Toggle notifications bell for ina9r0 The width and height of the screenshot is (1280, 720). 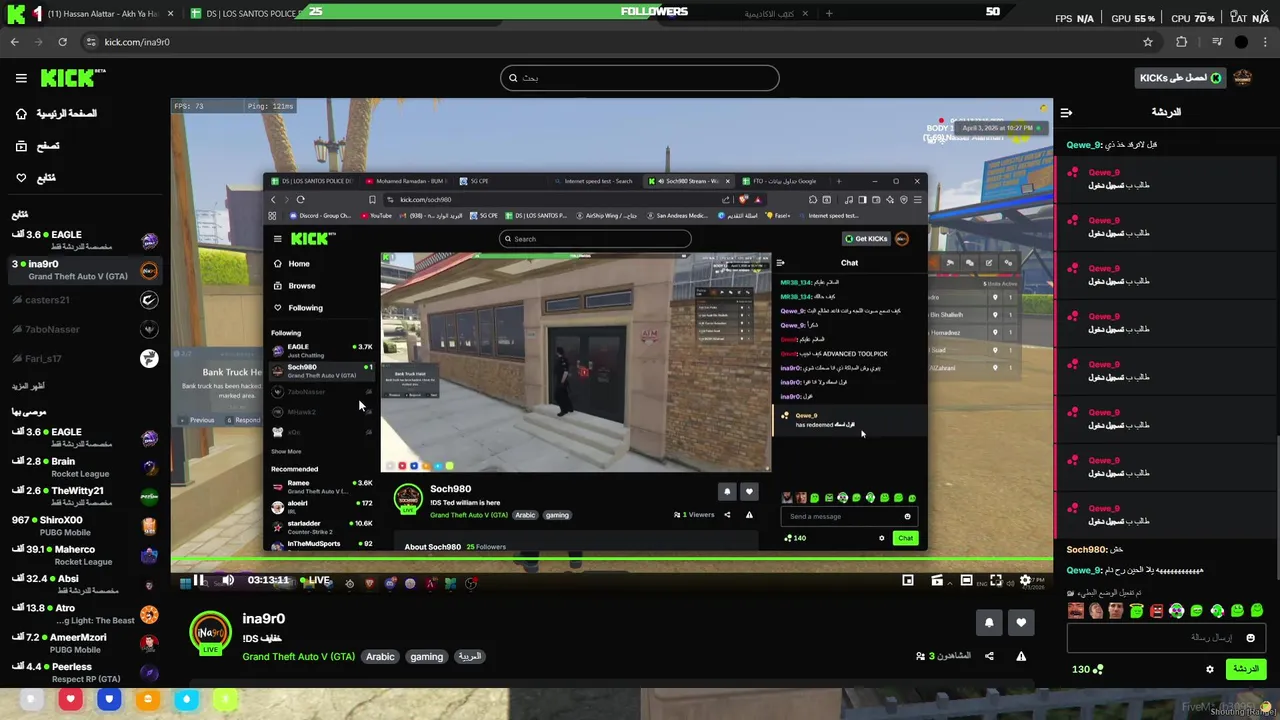coord(989,623)
